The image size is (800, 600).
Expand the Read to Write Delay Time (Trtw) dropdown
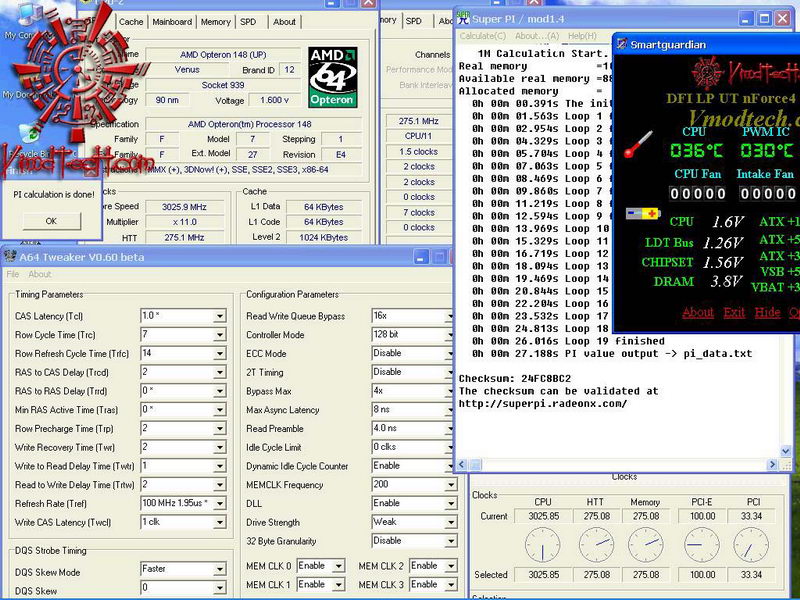tap(219, 485)
